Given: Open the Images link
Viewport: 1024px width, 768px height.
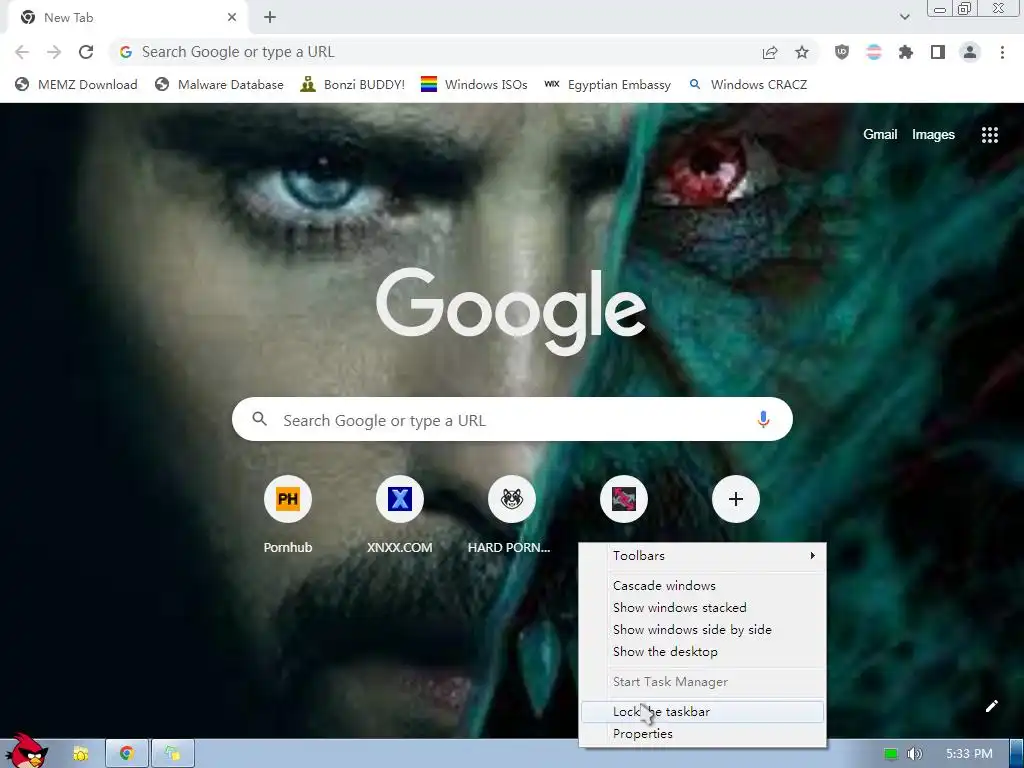Looking at the screenshot, I should 933,135.
